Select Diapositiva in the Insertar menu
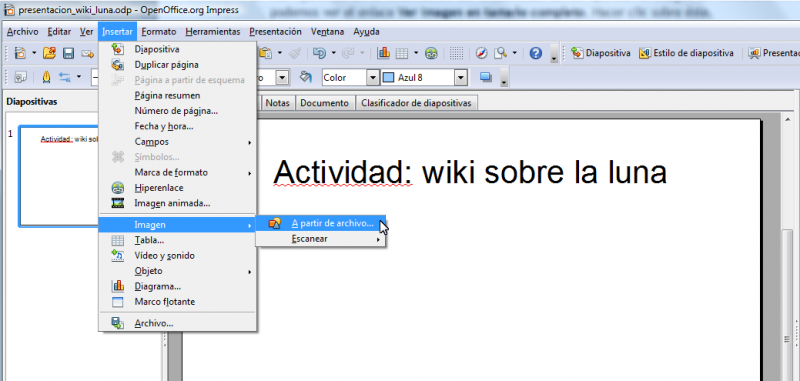Image resolution: width=800 pixels, height=381 pixels. point(178,49)
